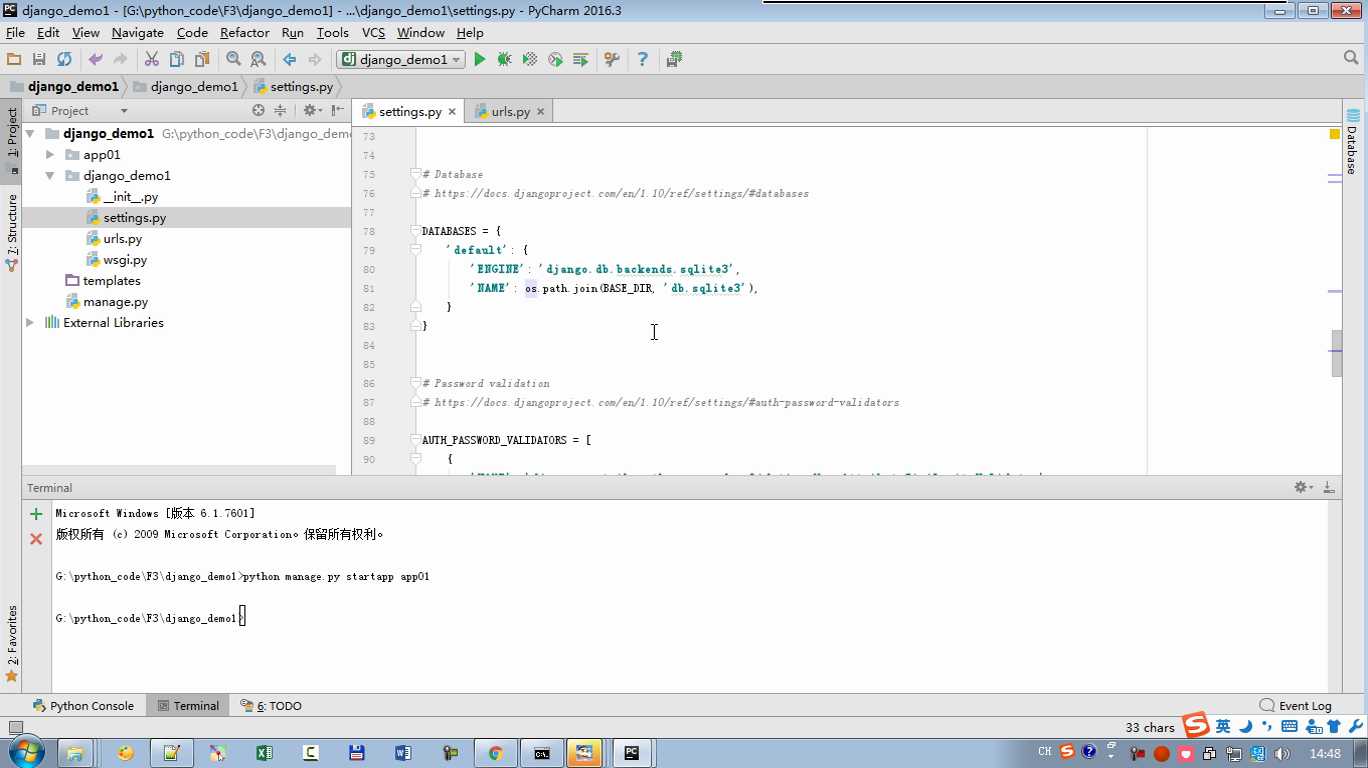The height and width of the screenshot is (768, 1368).
Task: Expand External Libraries node
Action: click(30, 323)
